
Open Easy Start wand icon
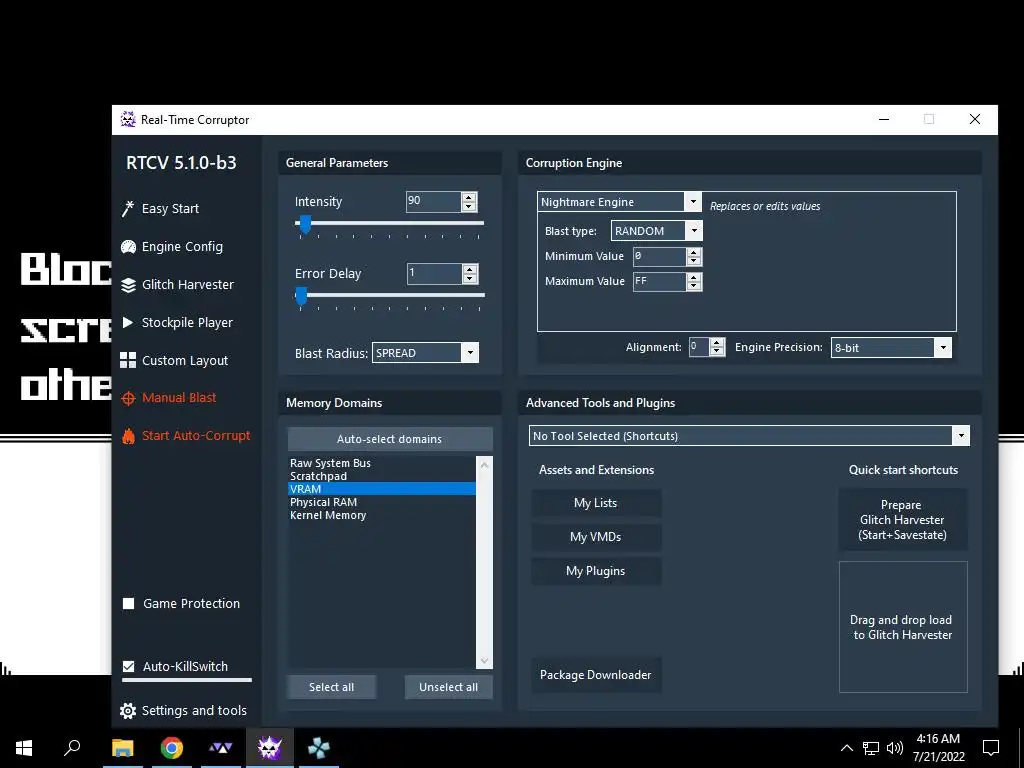(128, 208)
